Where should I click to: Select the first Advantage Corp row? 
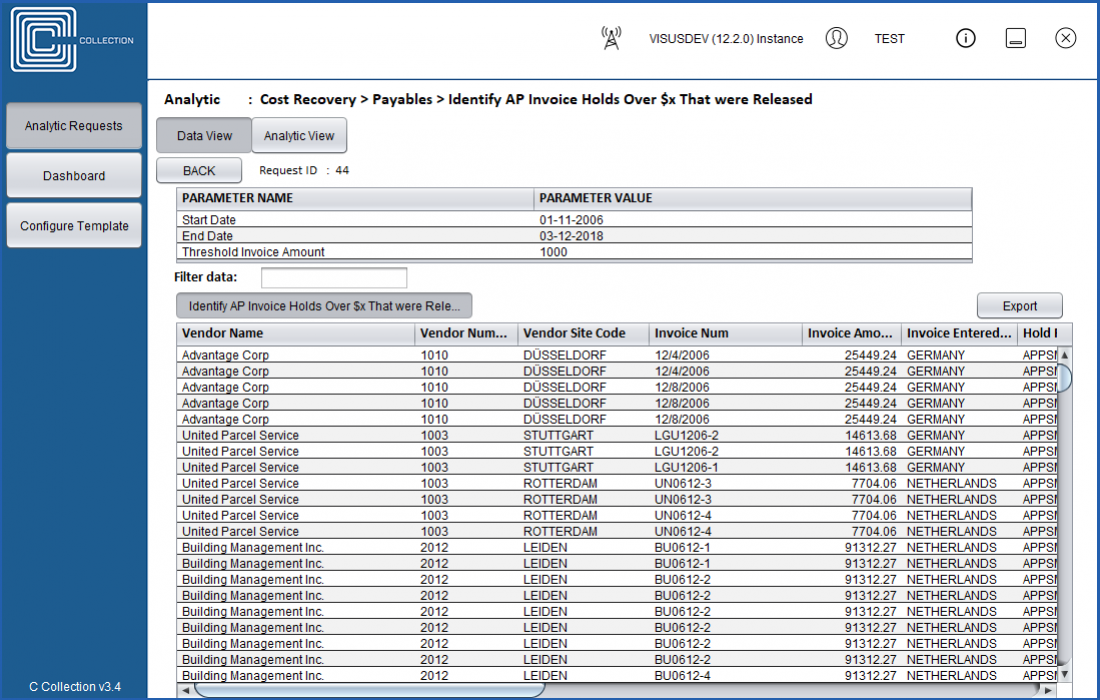tap(617, 356)
